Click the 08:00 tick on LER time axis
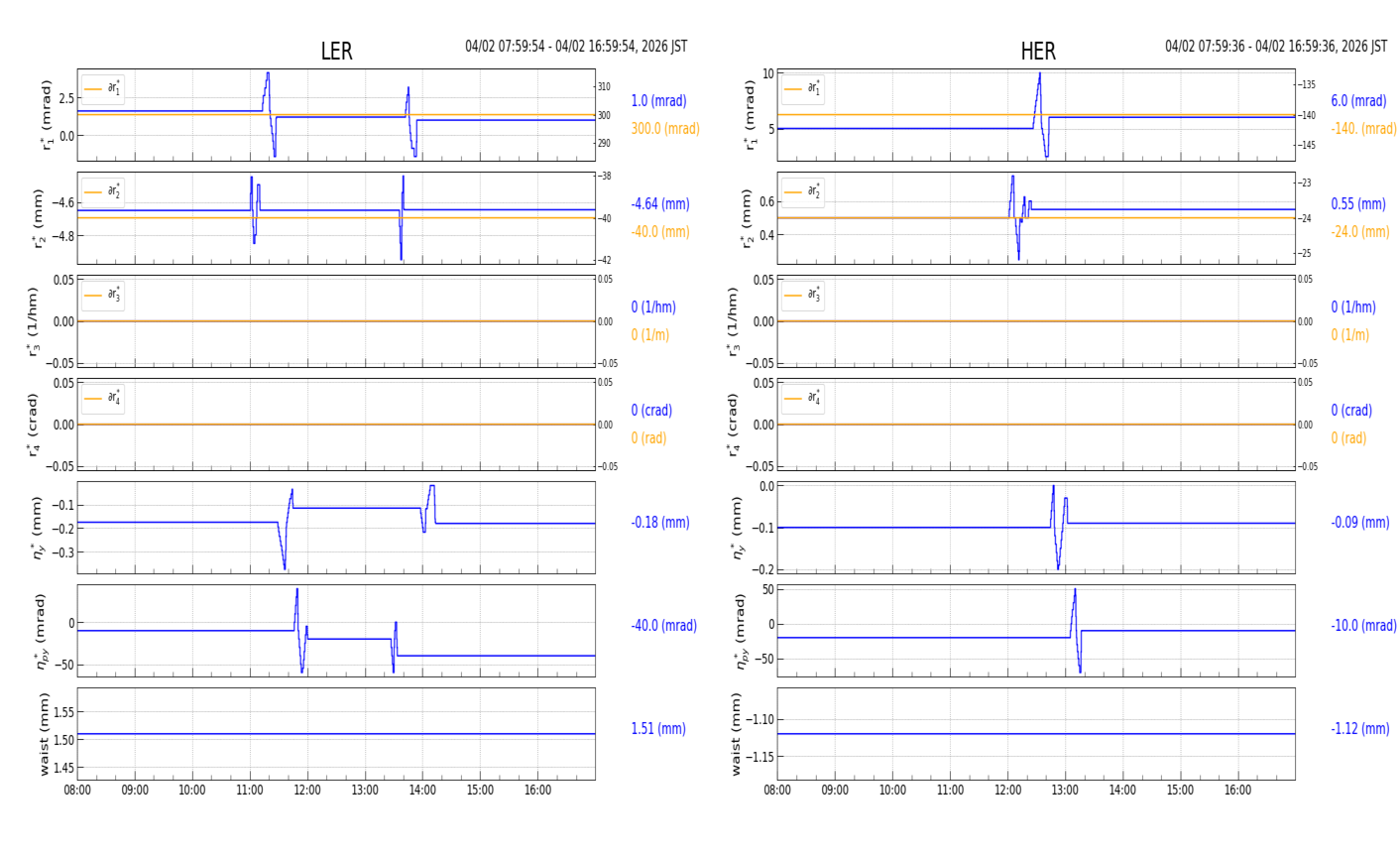Viewport: 1400px width, 857px height. [77, 791]
